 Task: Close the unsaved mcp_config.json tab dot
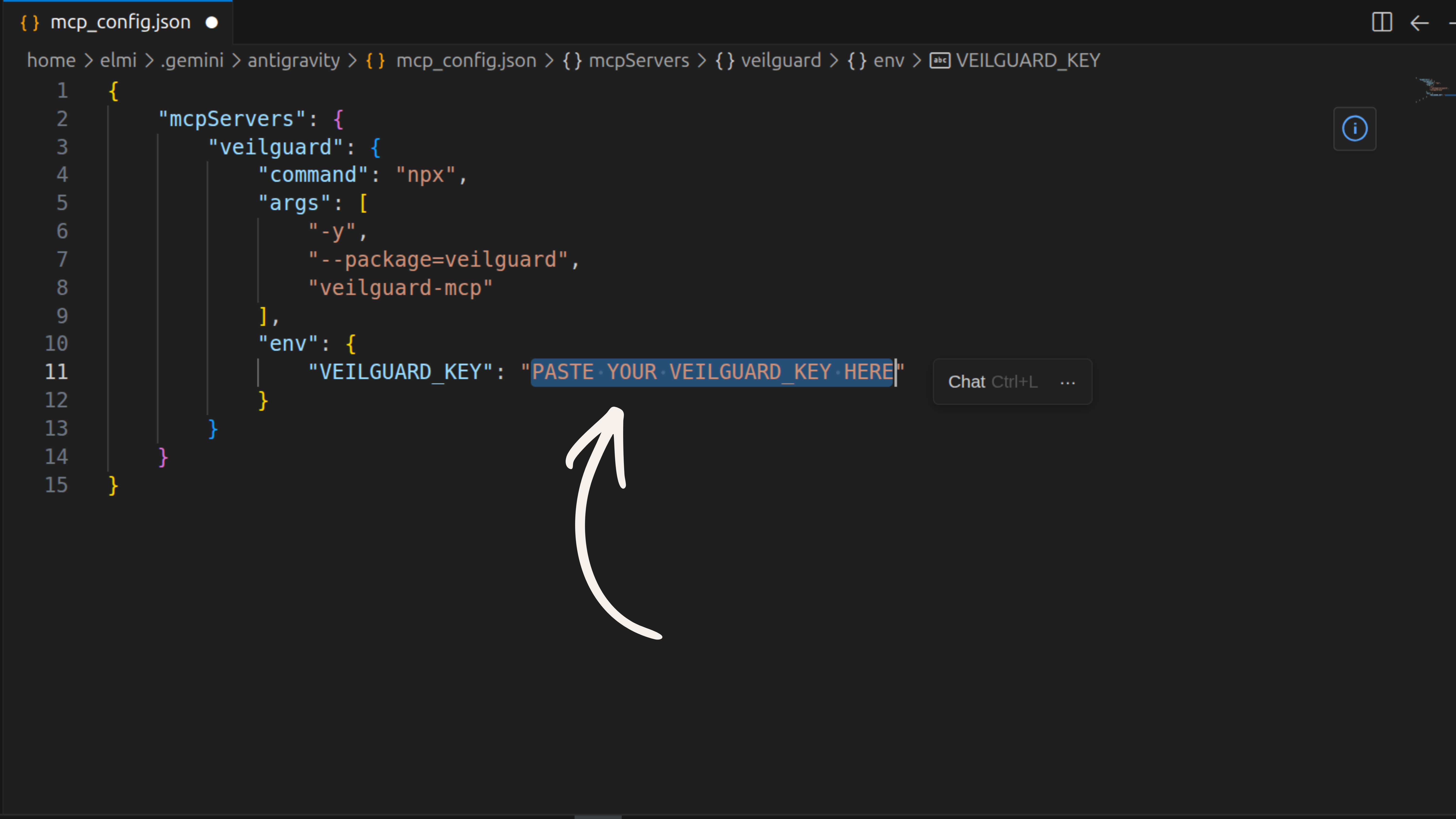(x=211, y=23)
